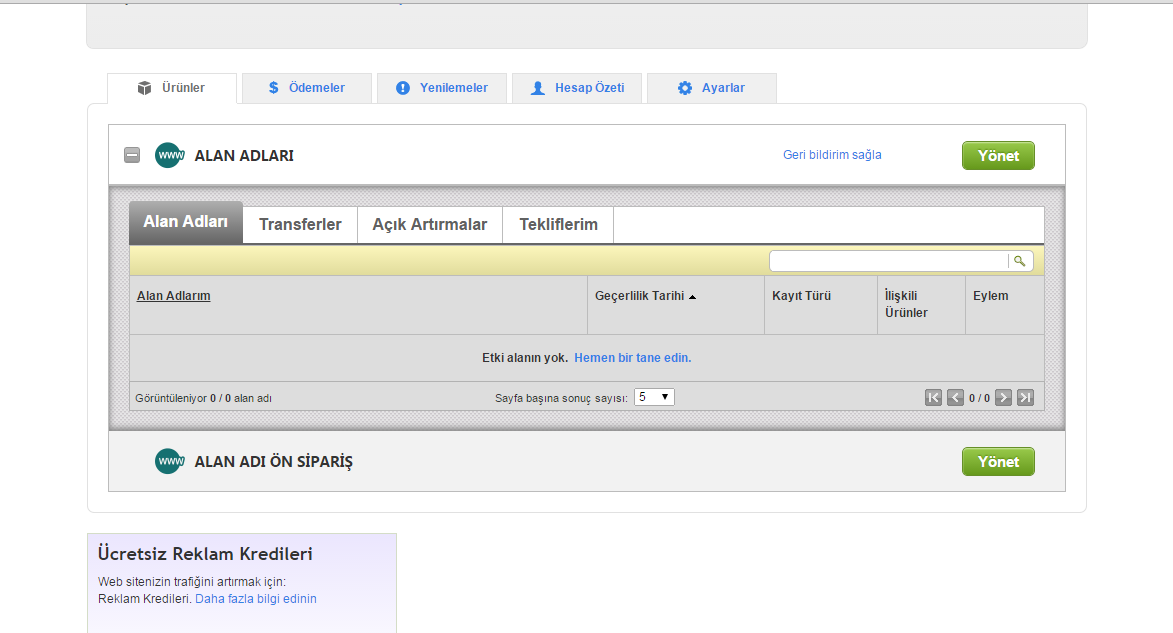
Task: Click the sort arrow beside Geçerlilik Tarihi
Action: pos(693,297)
